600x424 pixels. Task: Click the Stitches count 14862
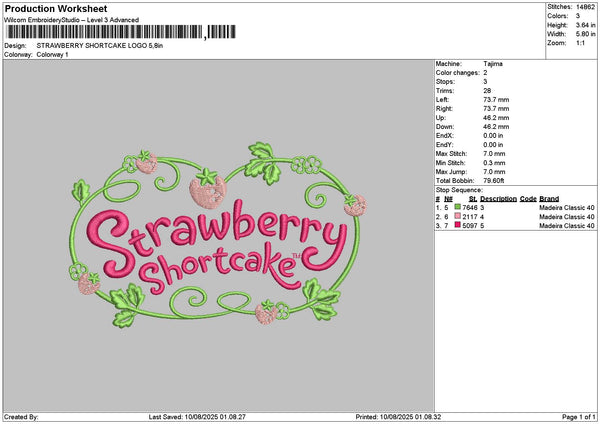[x=584, y=7]
